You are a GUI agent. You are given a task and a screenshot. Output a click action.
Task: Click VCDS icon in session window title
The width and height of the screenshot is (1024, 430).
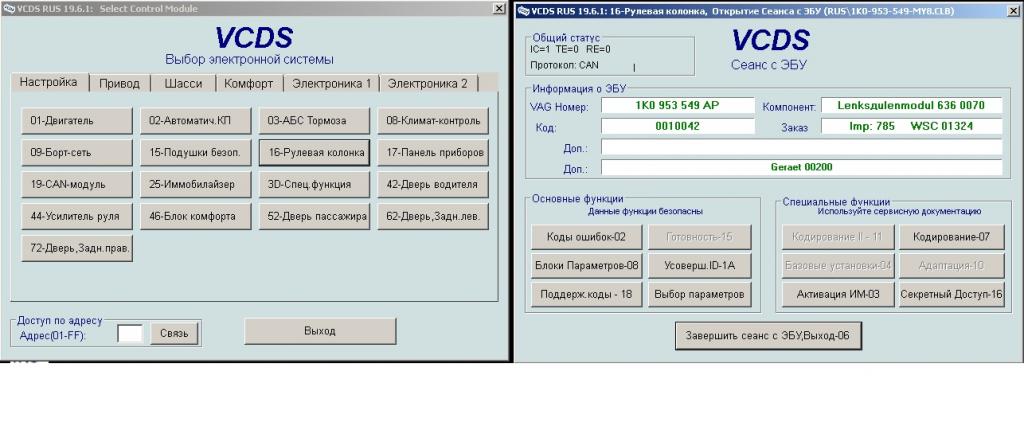click(x=524, y=11)
